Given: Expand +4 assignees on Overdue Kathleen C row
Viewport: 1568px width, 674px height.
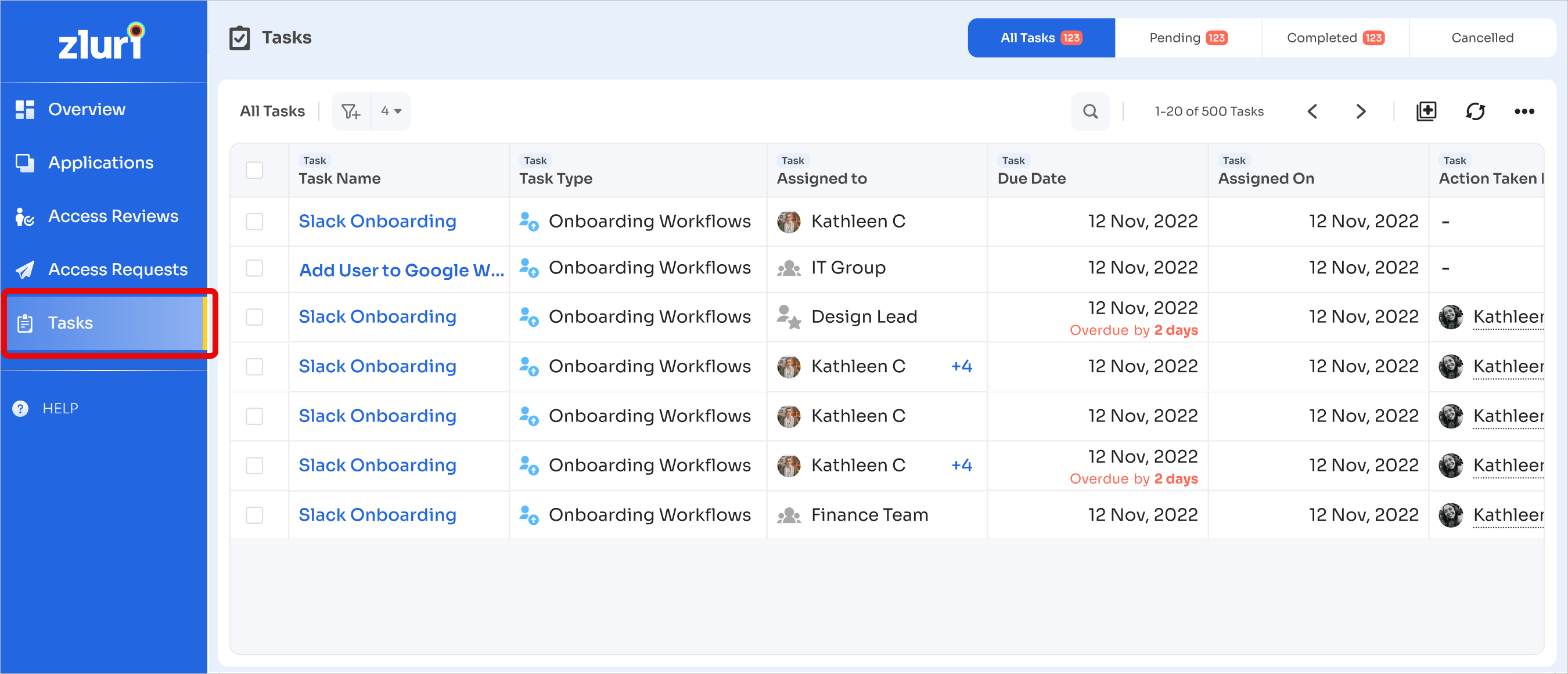Looking at the screenshot, I should click(961, 466).
